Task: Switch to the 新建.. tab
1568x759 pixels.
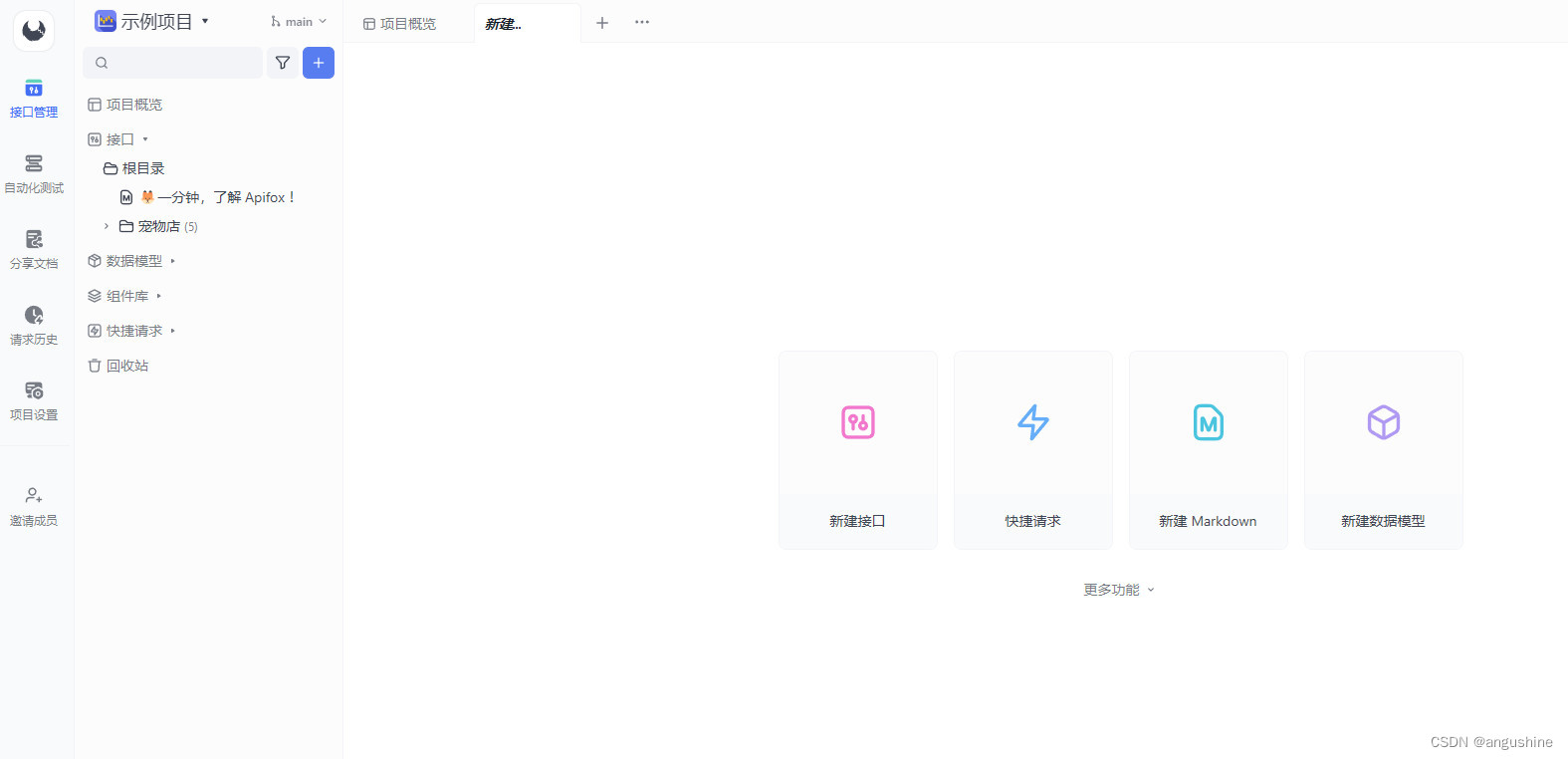Action: [x=528, y=23]
